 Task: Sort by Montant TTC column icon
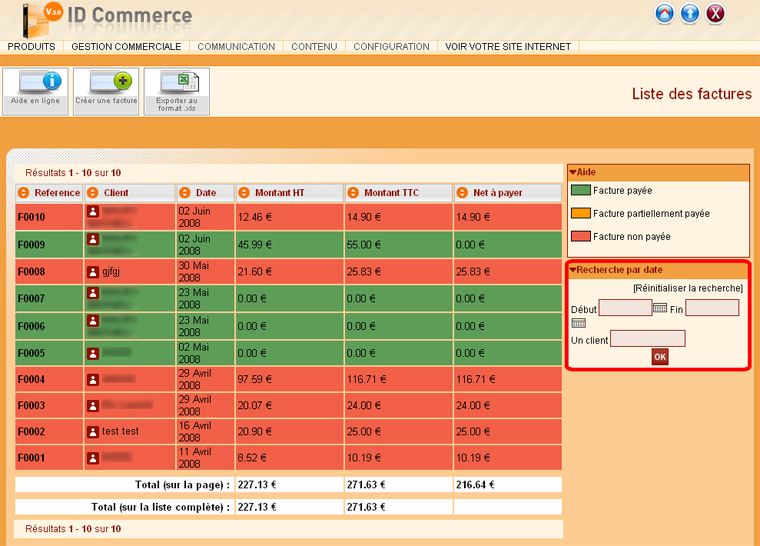point(353,193)
